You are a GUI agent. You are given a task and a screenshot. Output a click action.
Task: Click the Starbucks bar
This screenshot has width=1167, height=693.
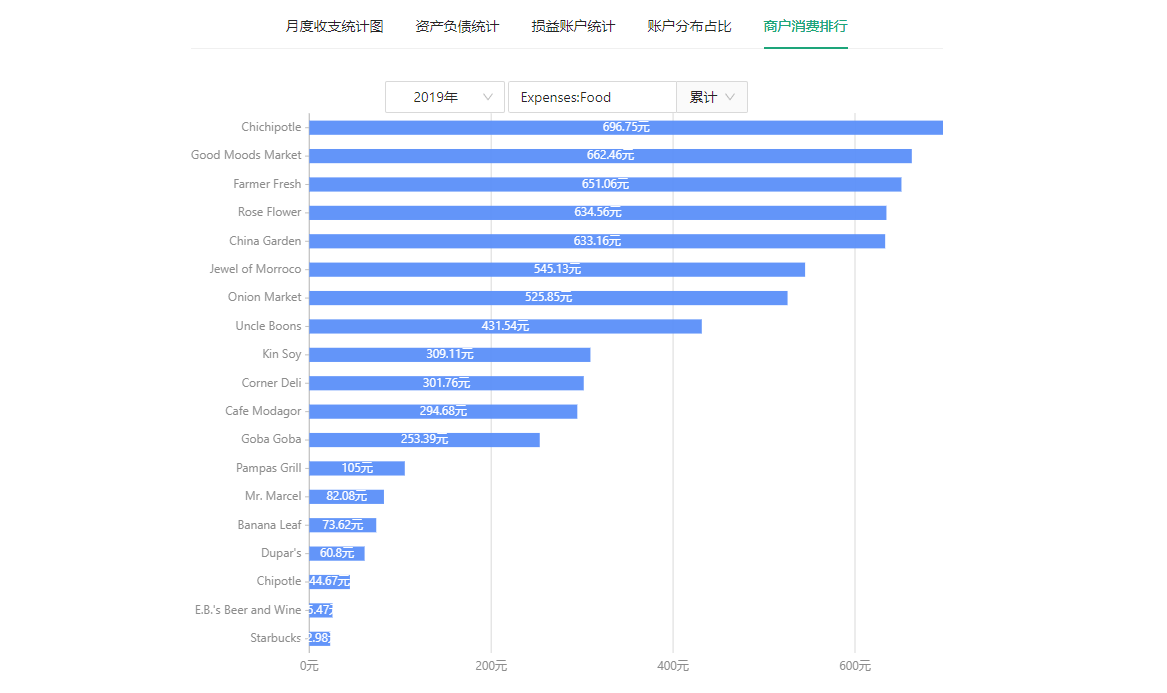320,639
